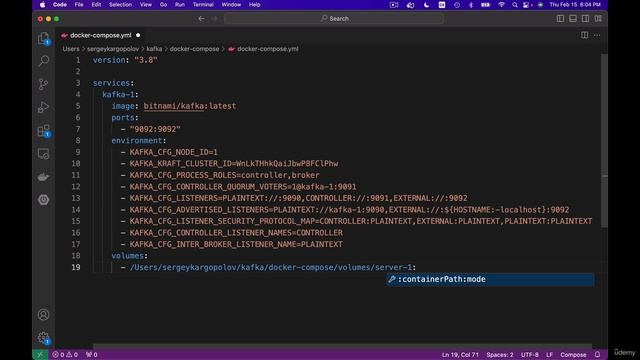The width and height of the screenshot is (640, 360).
Task: Open Run menu
Action: (x=180, y=4)
